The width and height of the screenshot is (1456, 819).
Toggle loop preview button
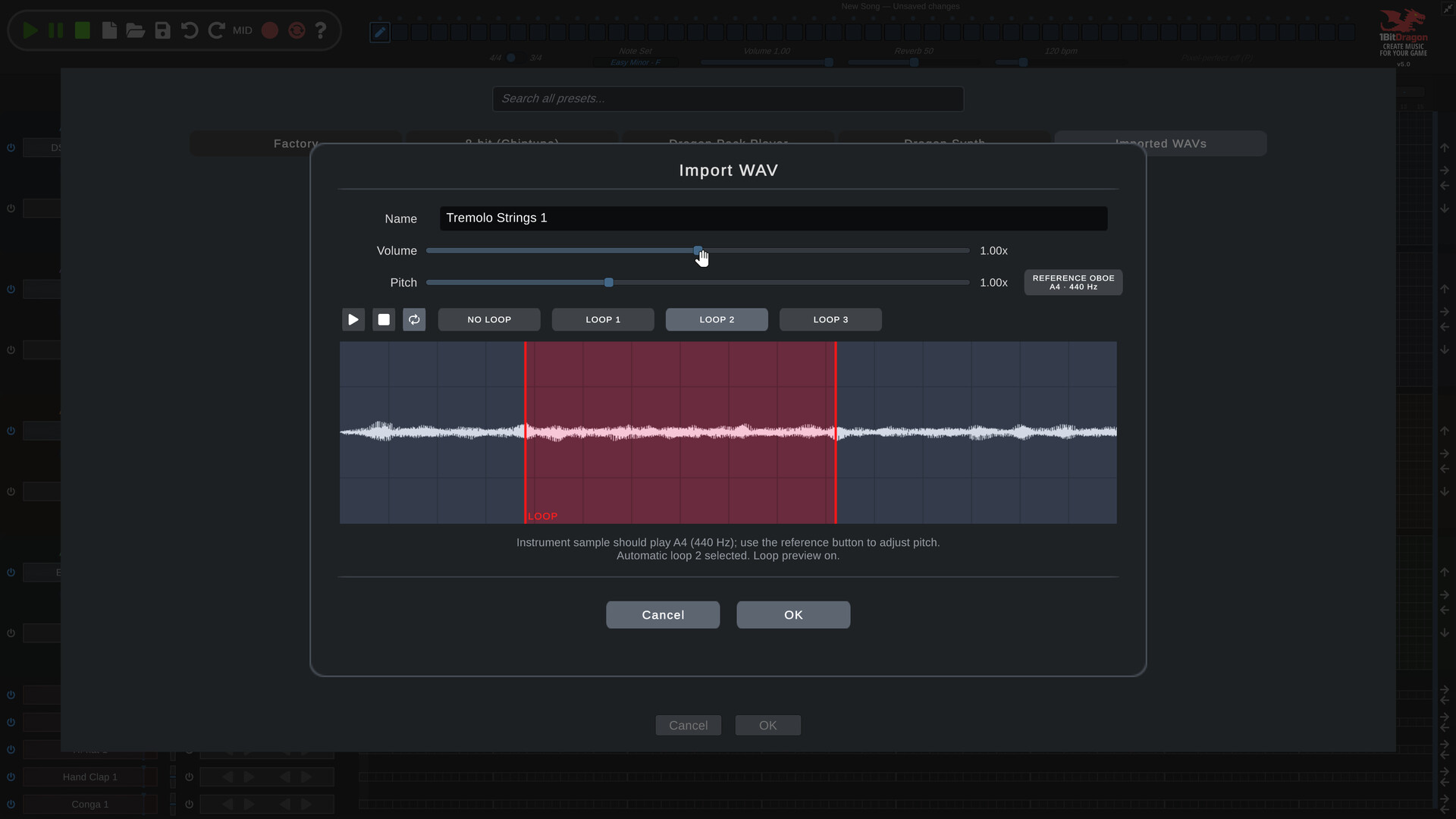(414, 319)
